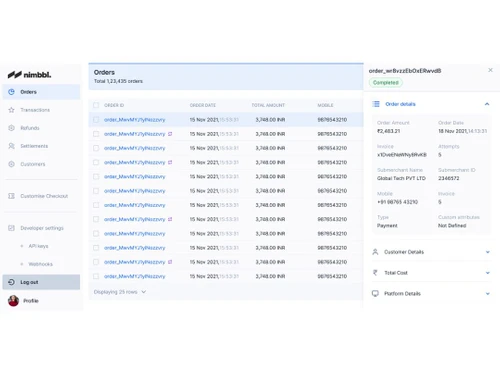Open Webhooks under Developer settings

pos(41,264)
